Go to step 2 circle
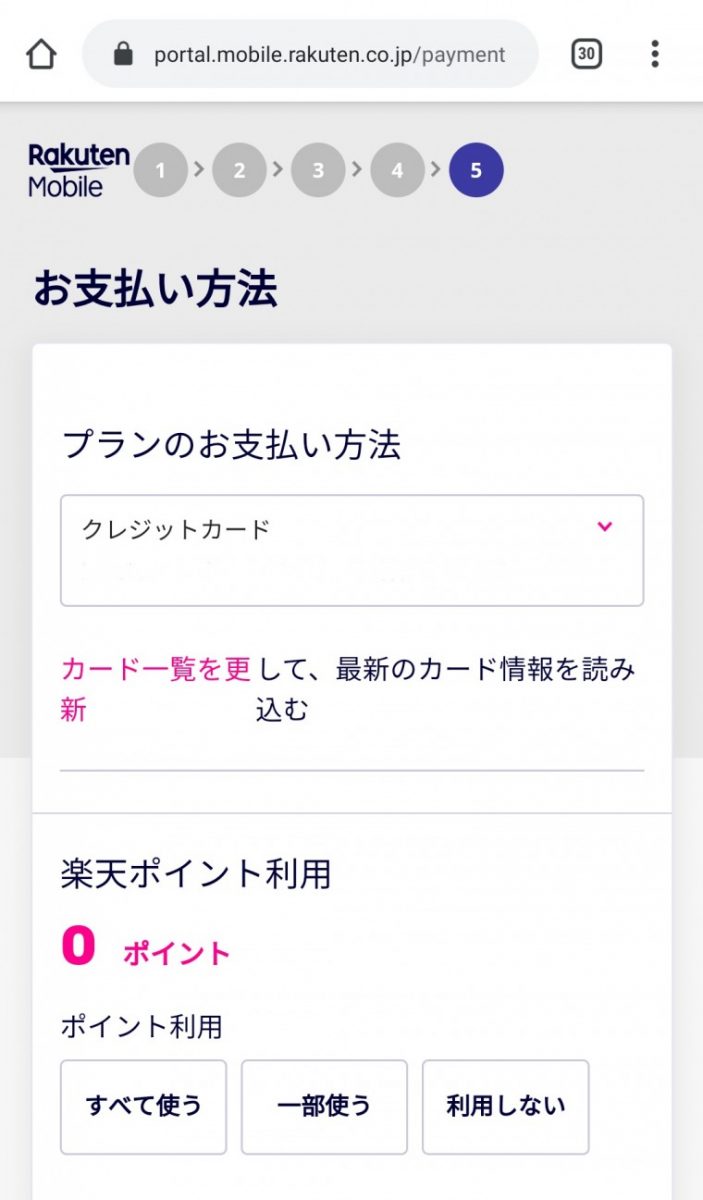Screen dimensions: 703x1200 (239, 170)
